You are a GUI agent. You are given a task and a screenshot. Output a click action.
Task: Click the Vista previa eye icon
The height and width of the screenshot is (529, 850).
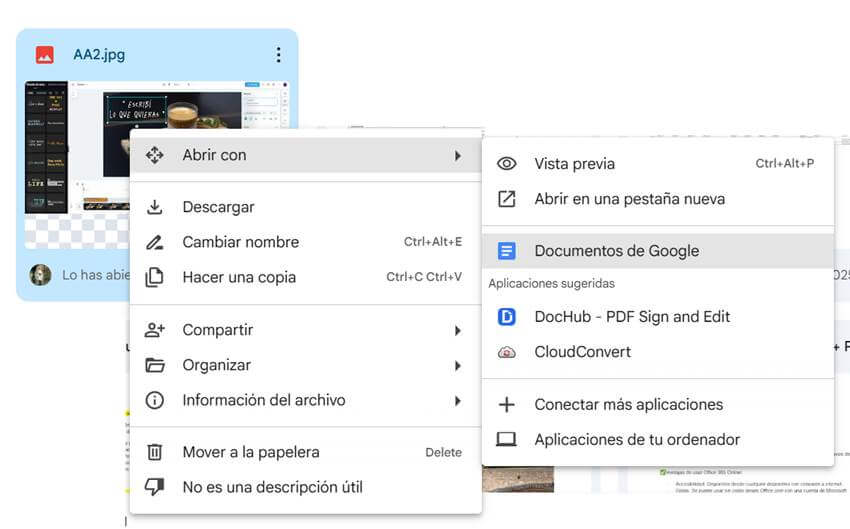tap(506, 164)
